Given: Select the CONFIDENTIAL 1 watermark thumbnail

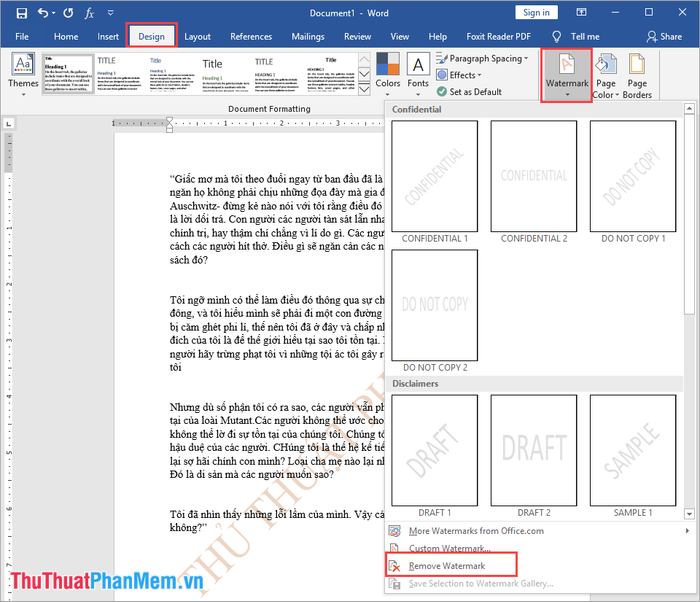Looking at the screenshot, I should coord(434,176).
